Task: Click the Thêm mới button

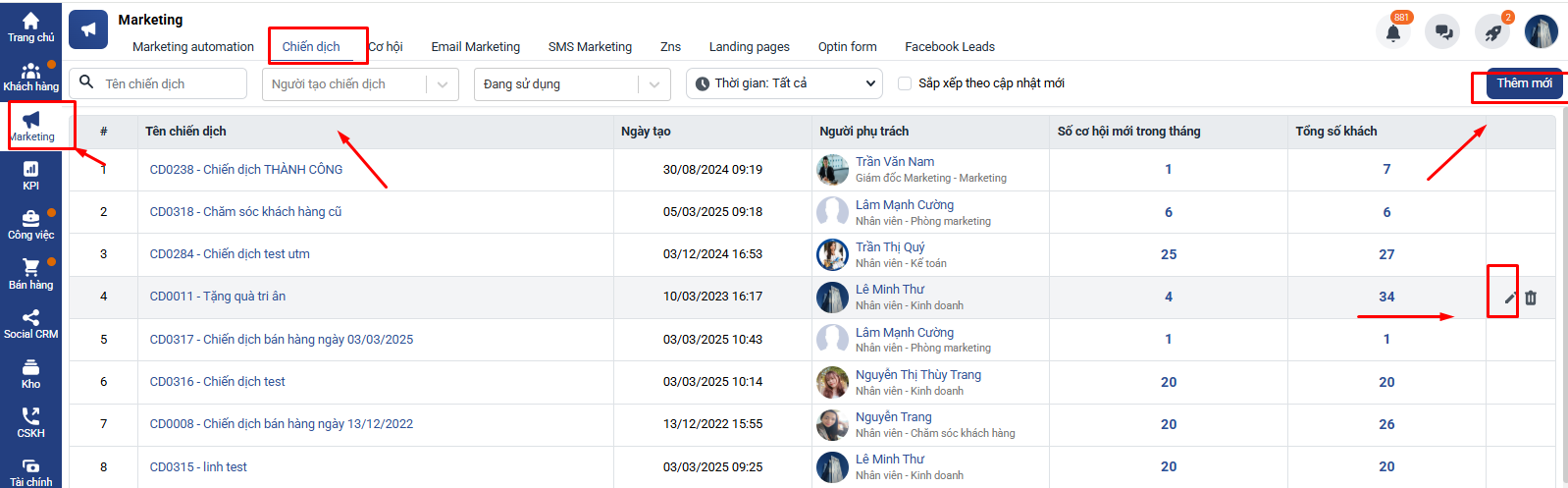Action: pyautogui.click(x=1523, y=83)
